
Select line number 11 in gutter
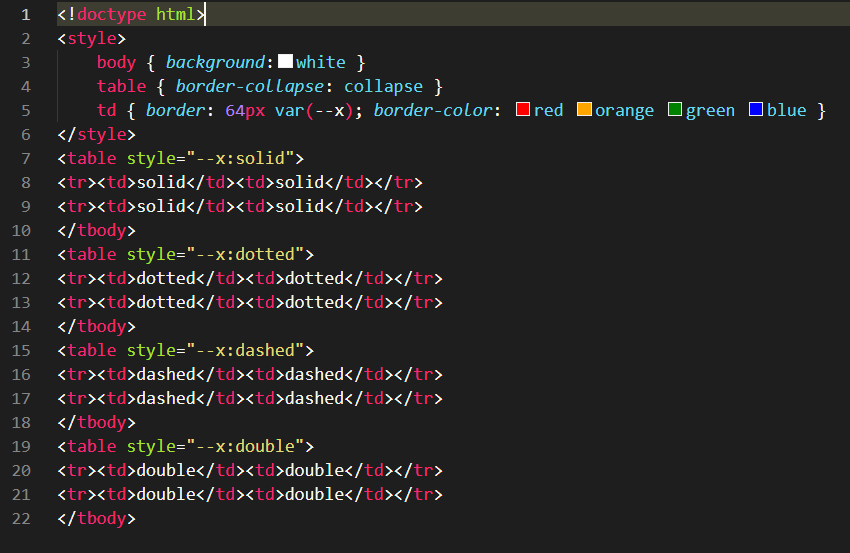[21, 254]
